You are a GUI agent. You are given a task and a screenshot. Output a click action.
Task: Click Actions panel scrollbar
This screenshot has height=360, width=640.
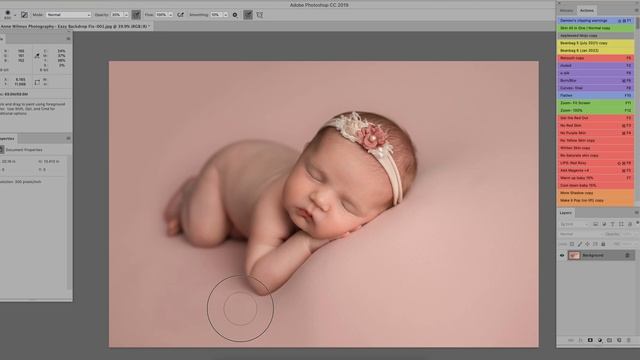click(637, 22)
